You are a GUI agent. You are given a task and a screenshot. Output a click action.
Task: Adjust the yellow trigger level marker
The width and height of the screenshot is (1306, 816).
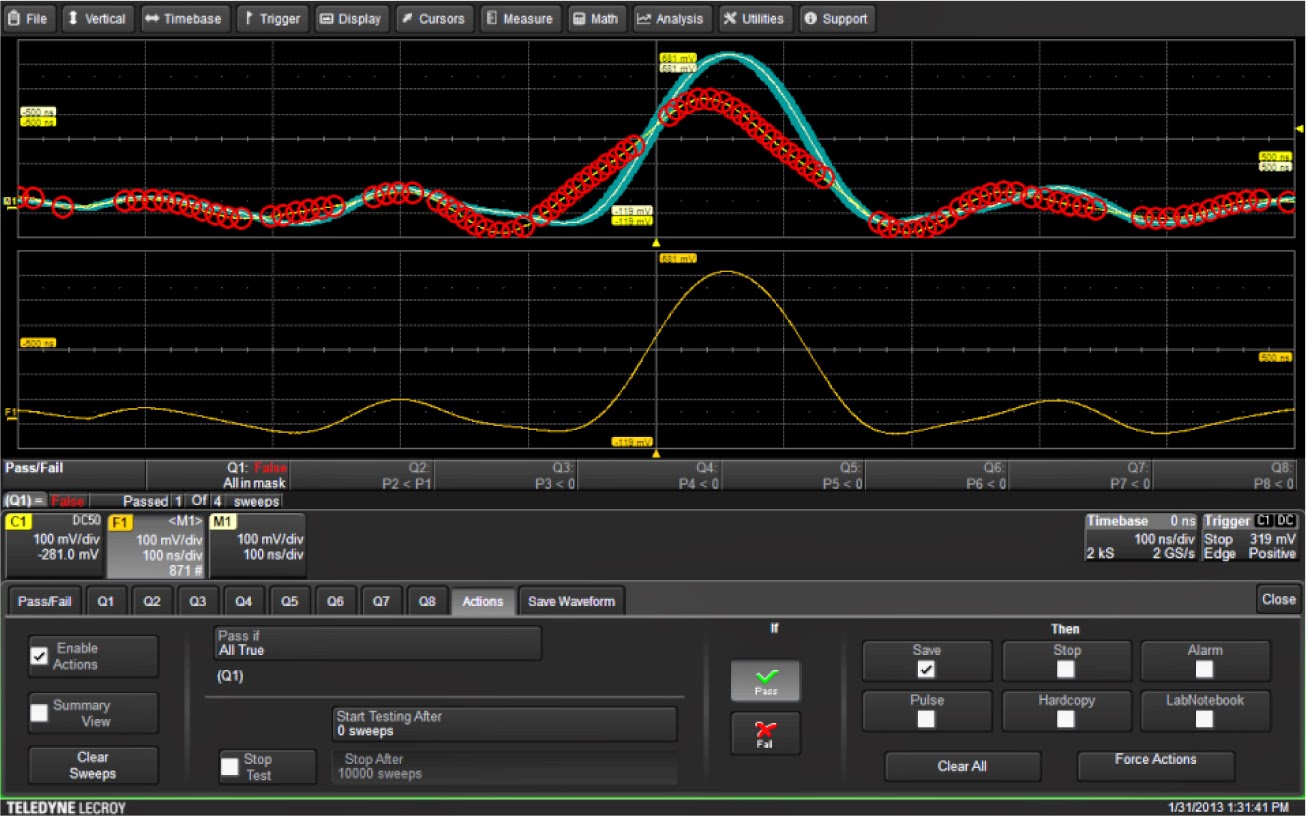(x=1298, y=128)
